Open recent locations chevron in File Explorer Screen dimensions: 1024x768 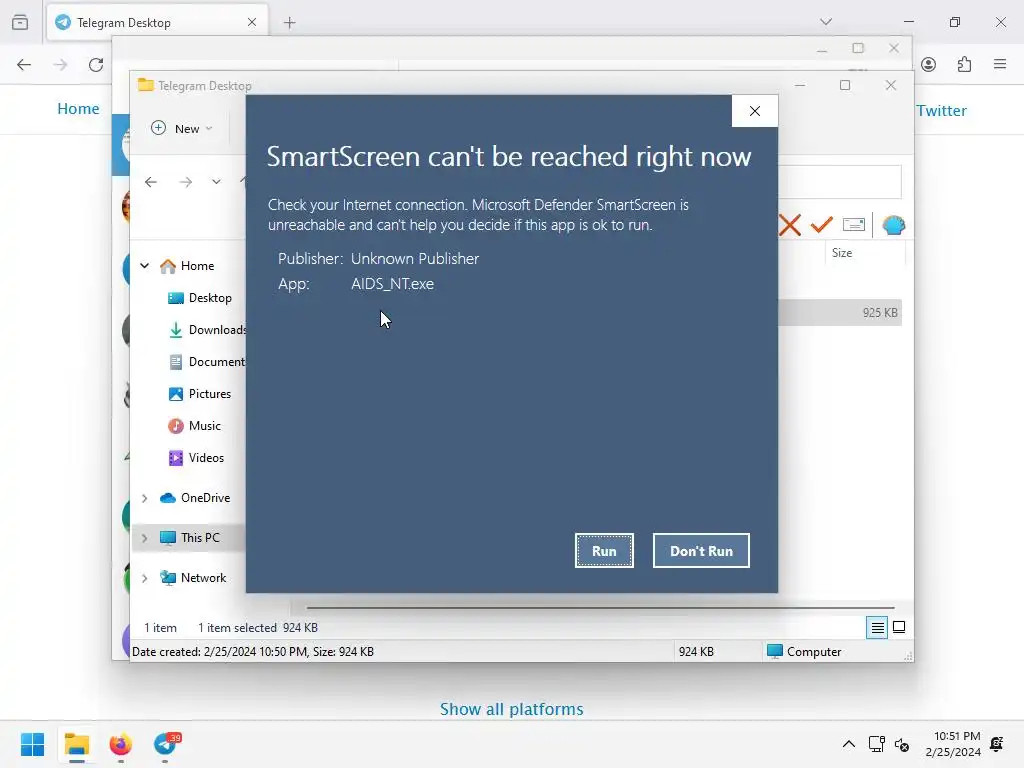pyautogui.click(x=216, y=182)
